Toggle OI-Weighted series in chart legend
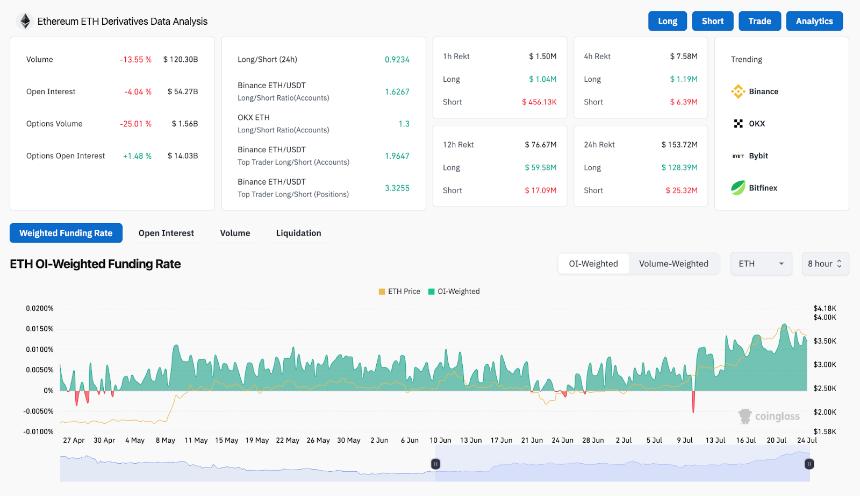 pos(453,291)
